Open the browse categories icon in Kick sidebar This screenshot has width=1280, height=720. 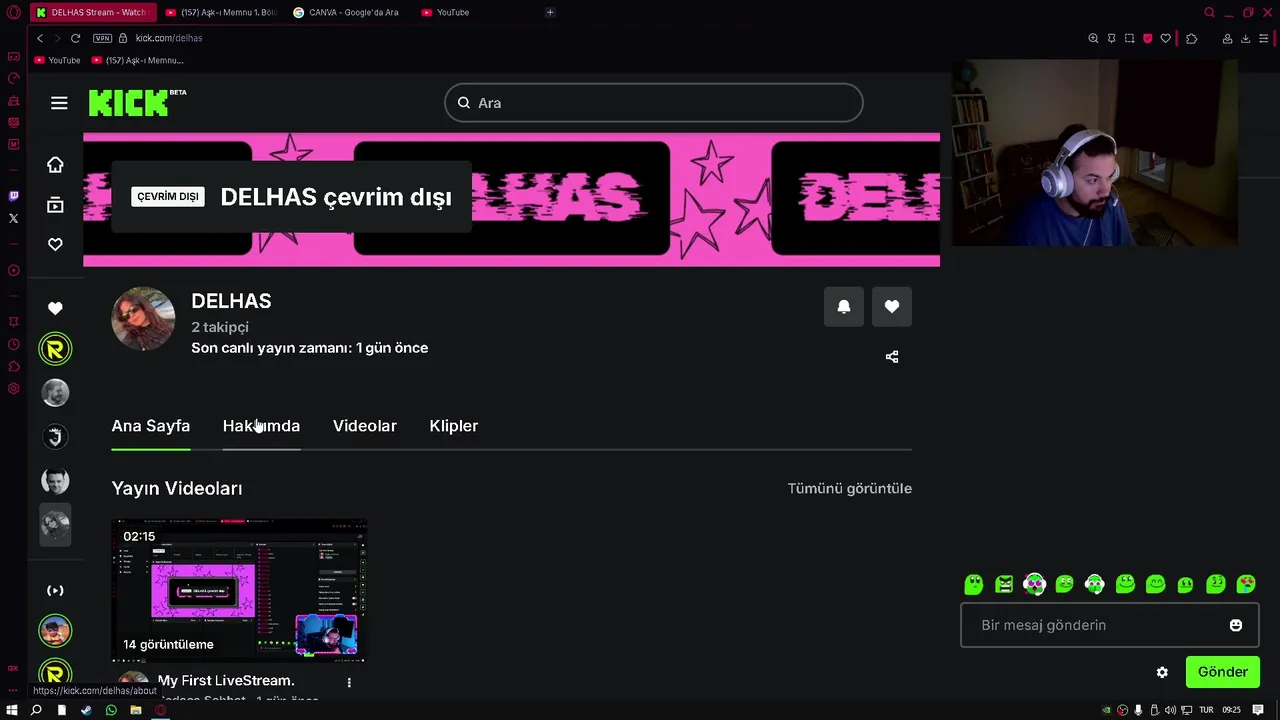click(55, 204)
